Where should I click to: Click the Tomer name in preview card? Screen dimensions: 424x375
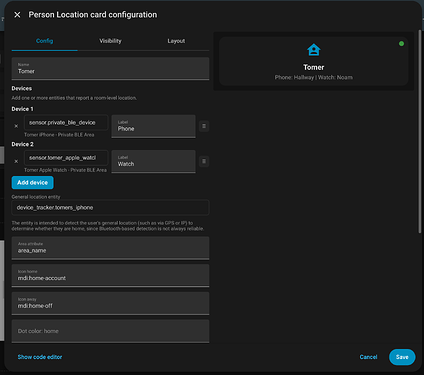[314, 67]
